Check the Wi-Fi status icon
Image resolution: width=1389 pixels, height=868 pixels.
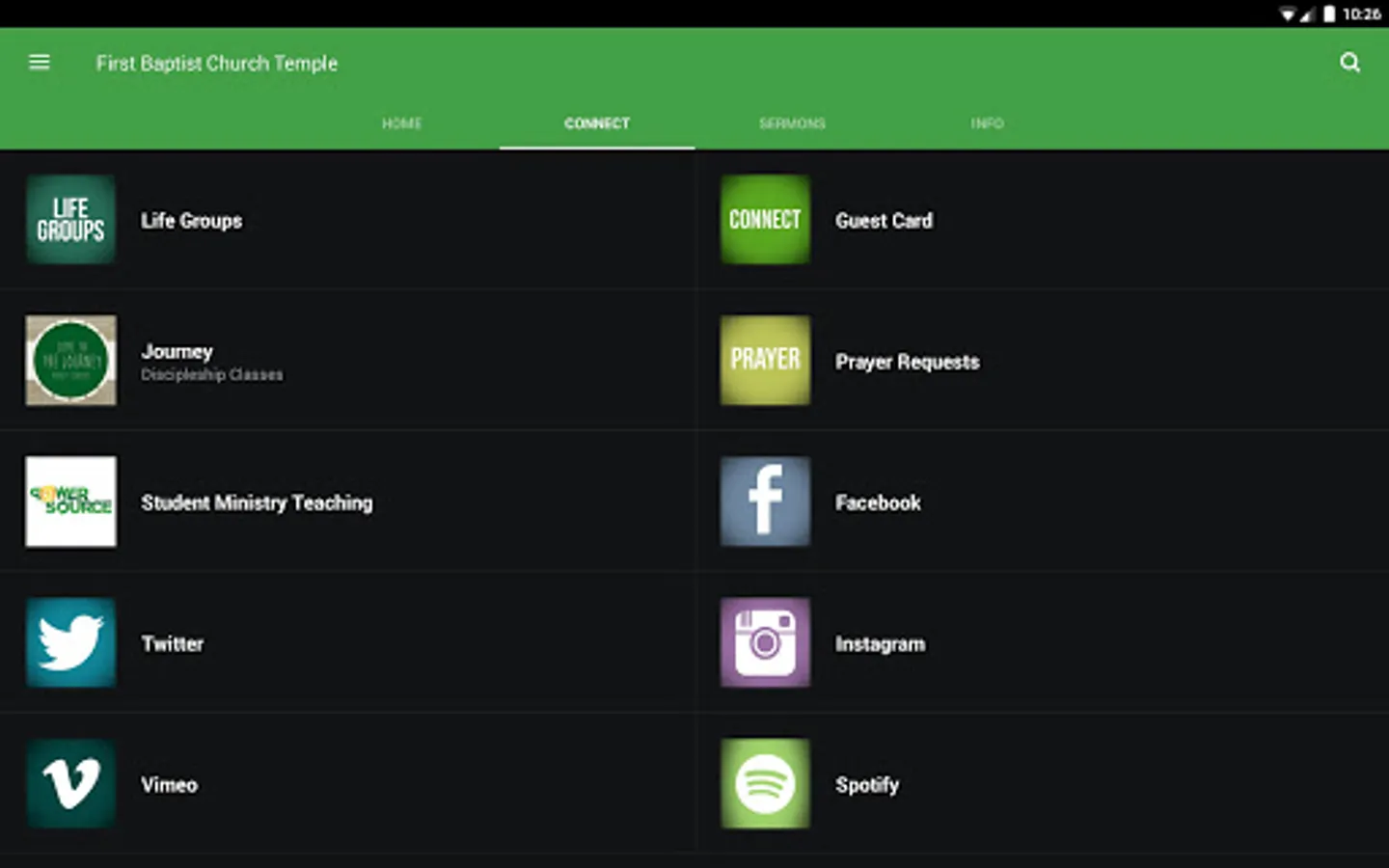1288,14
